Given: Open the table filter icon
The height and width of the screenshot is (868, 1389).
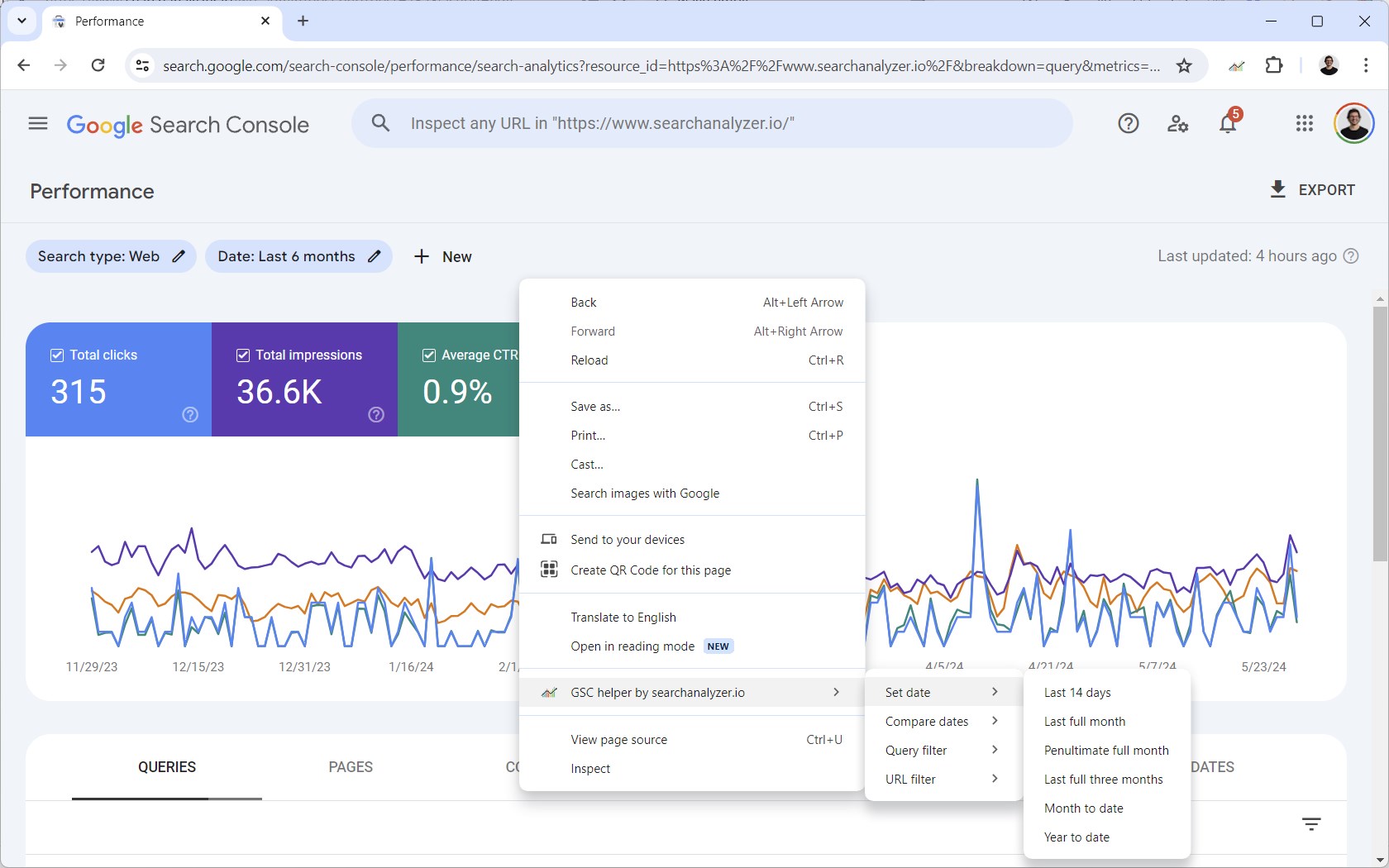Looking at the screenshot, I should (1310, 823).
